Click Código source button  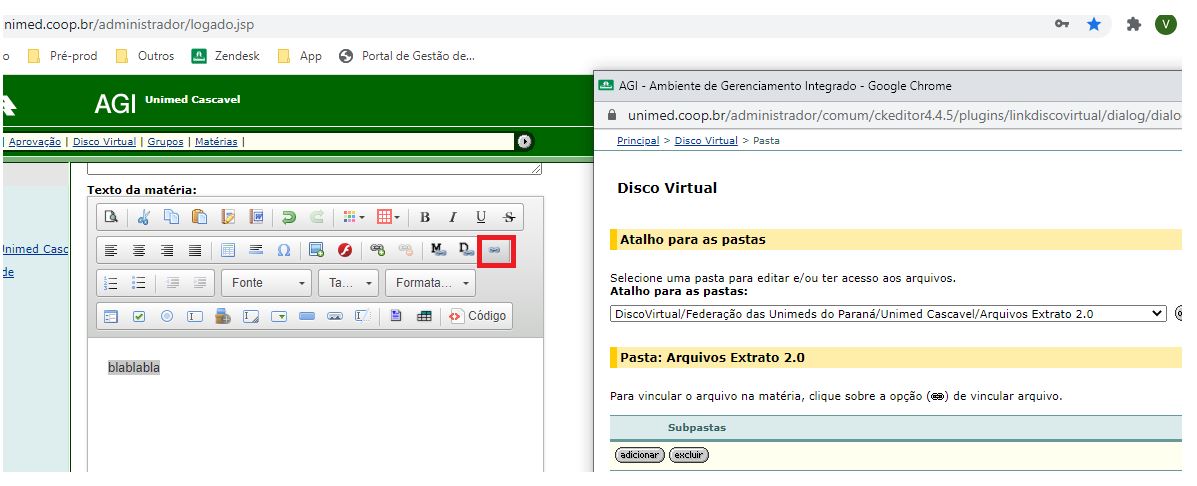pos(478,316)
